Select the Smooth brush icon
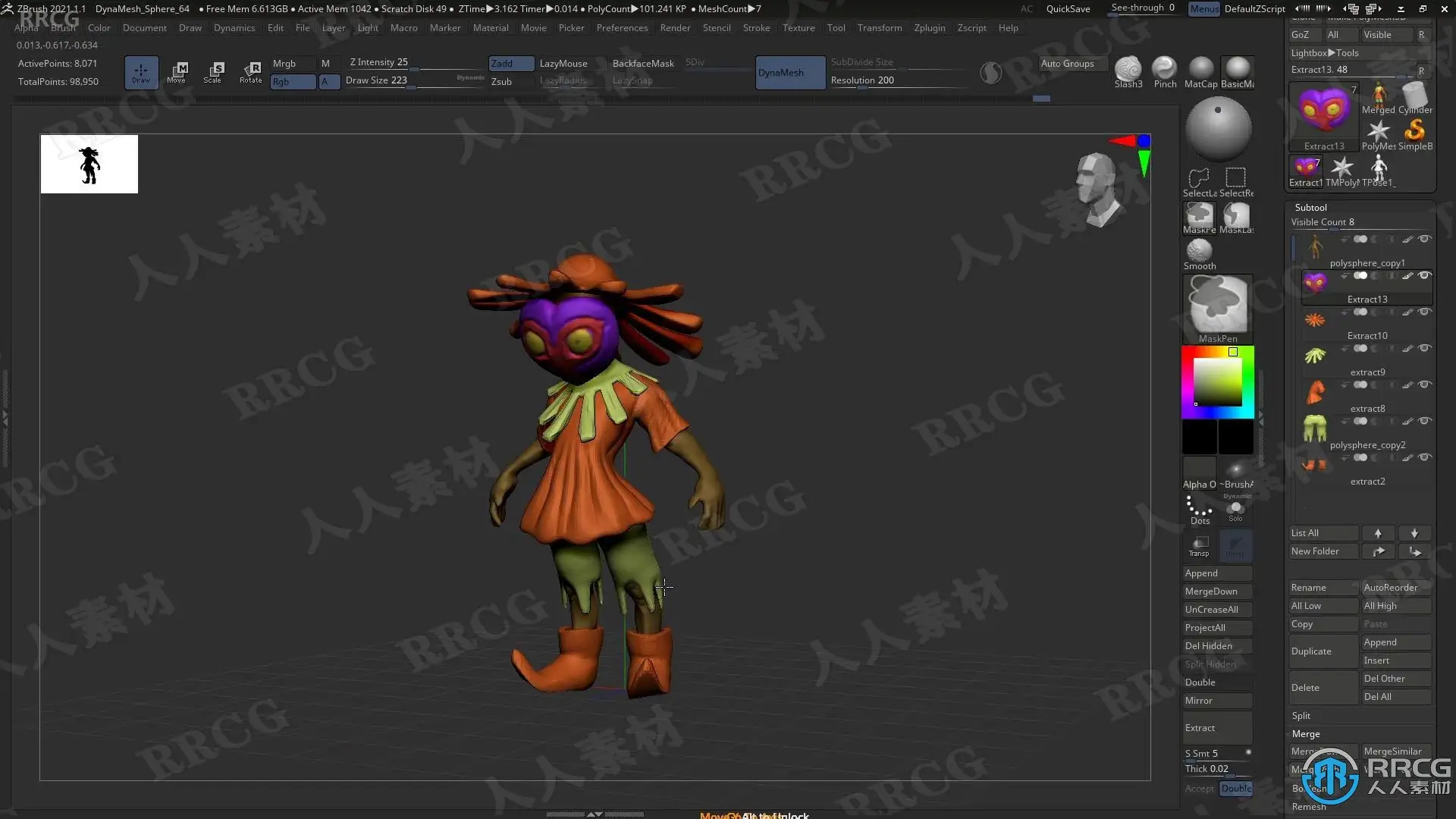1456x819 pixels. click(1200, 254)
